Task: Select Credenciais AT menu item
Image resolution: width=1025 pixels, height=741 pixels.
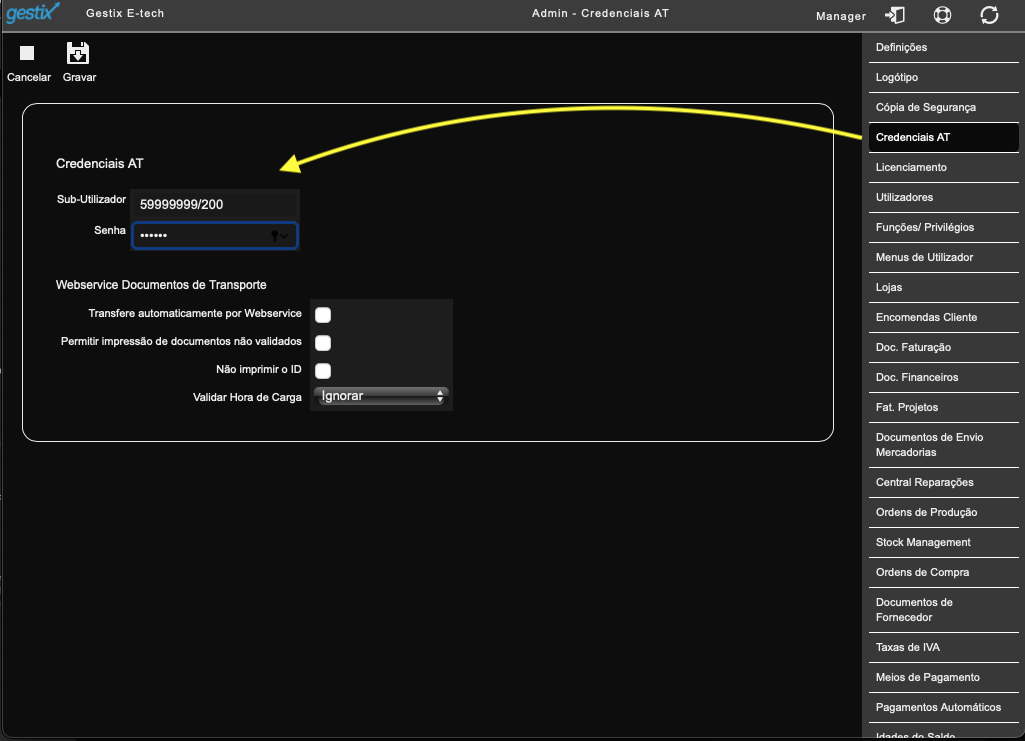Action: coord(943,138)
